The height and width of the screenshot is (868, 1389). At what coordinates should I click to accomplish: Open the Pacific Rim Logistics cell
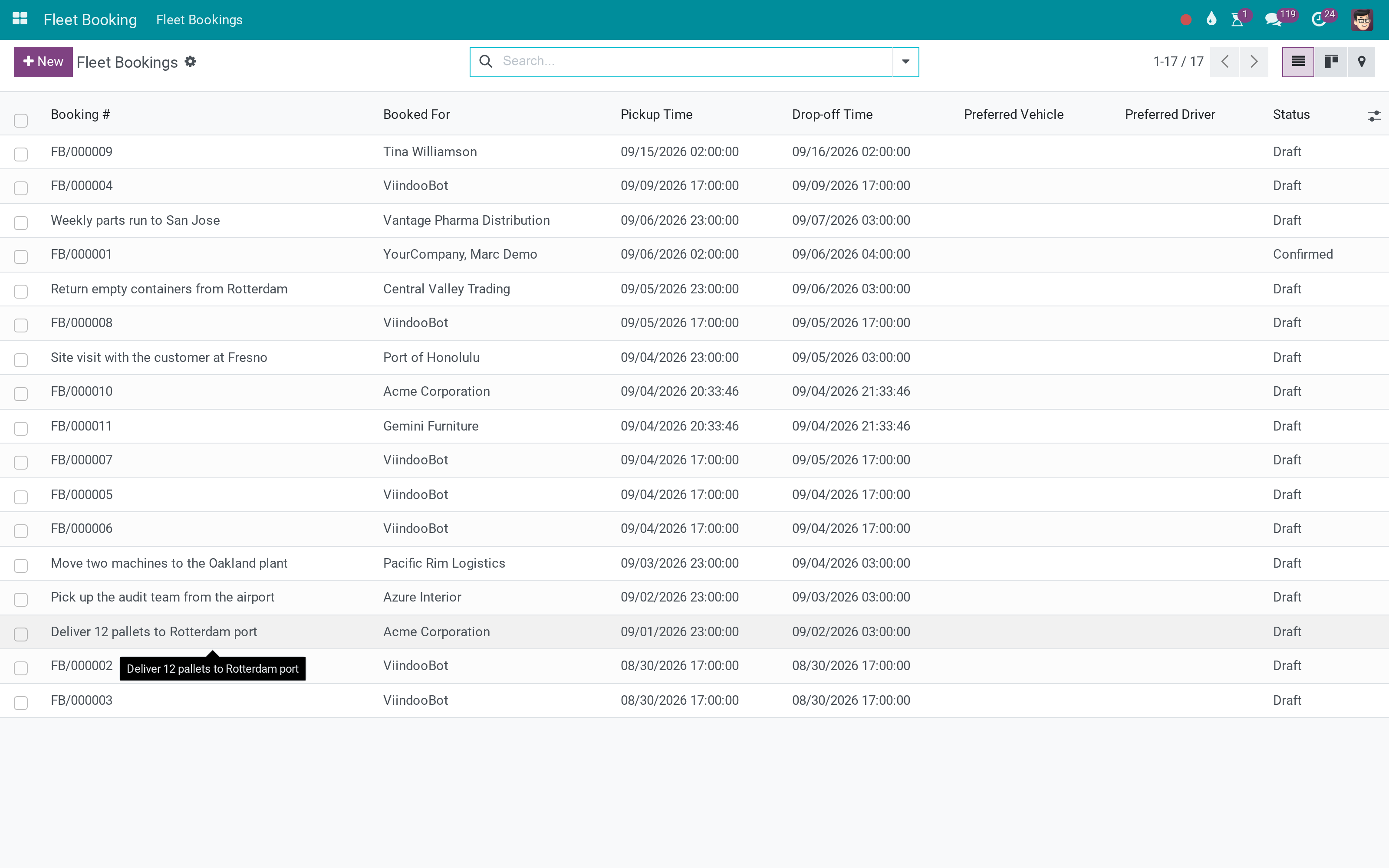(444, 563)
